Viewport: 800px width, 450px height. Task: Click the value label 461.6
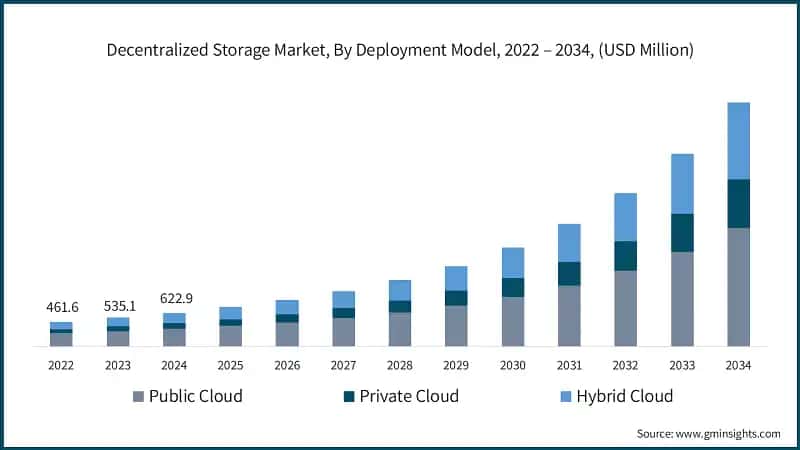pos(62,307)
